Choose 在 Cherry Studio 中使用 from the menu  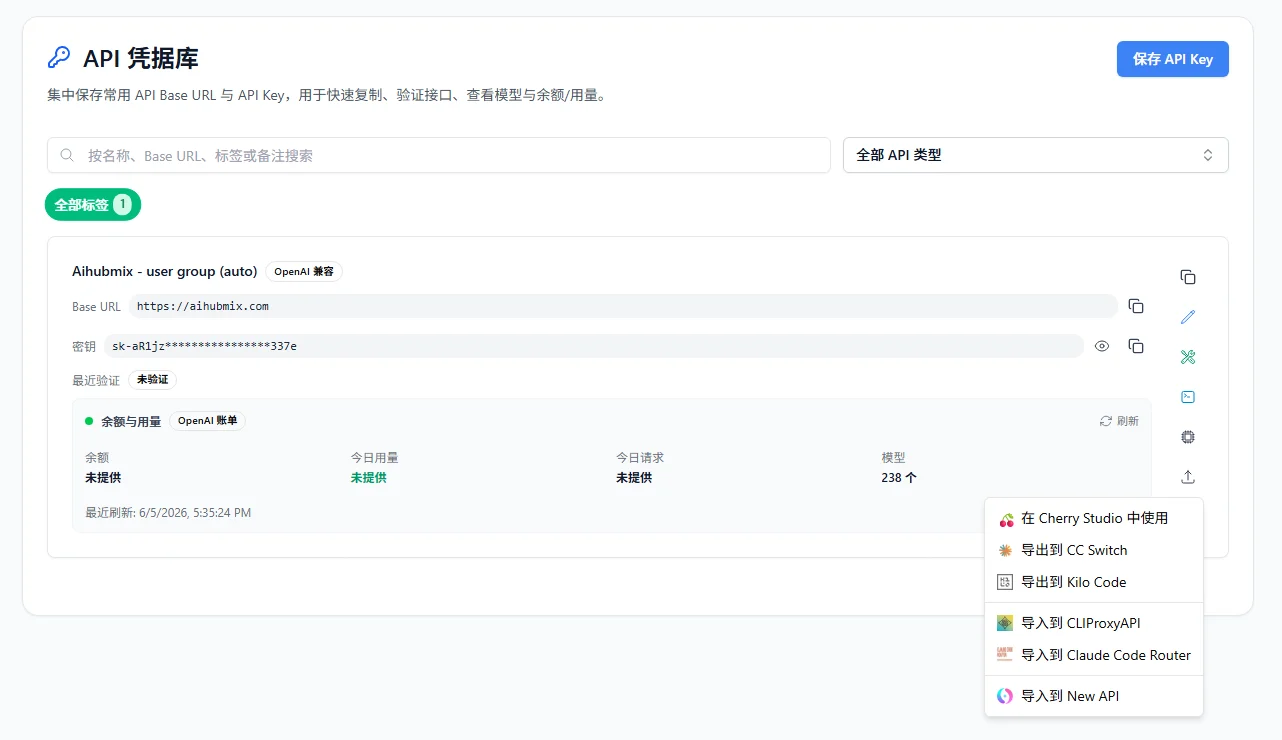tap(1094, 518)
